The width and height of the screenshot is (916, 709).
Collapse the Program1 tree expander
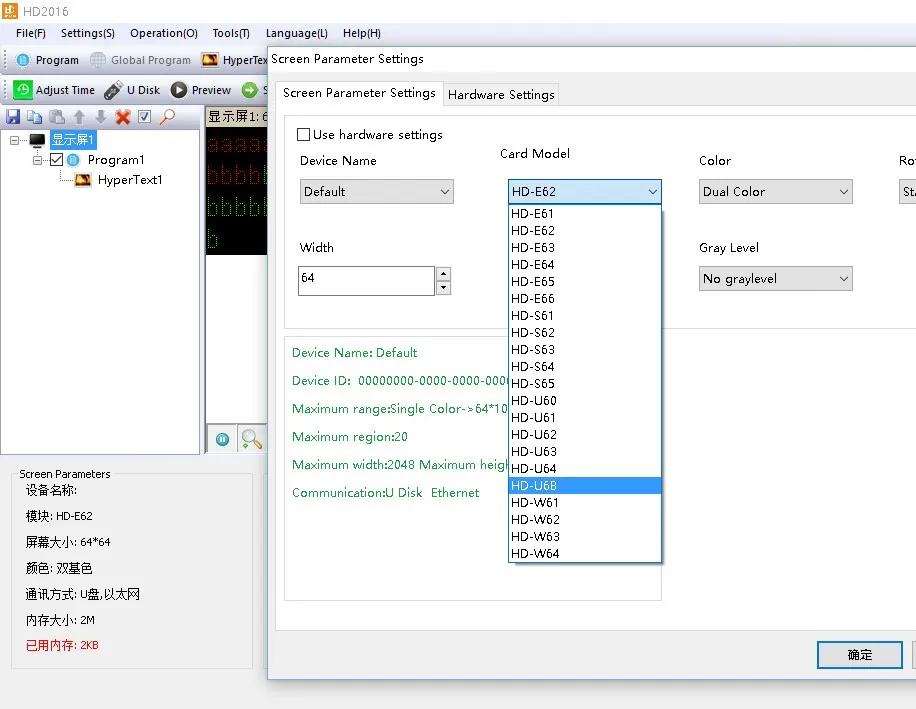37,160
